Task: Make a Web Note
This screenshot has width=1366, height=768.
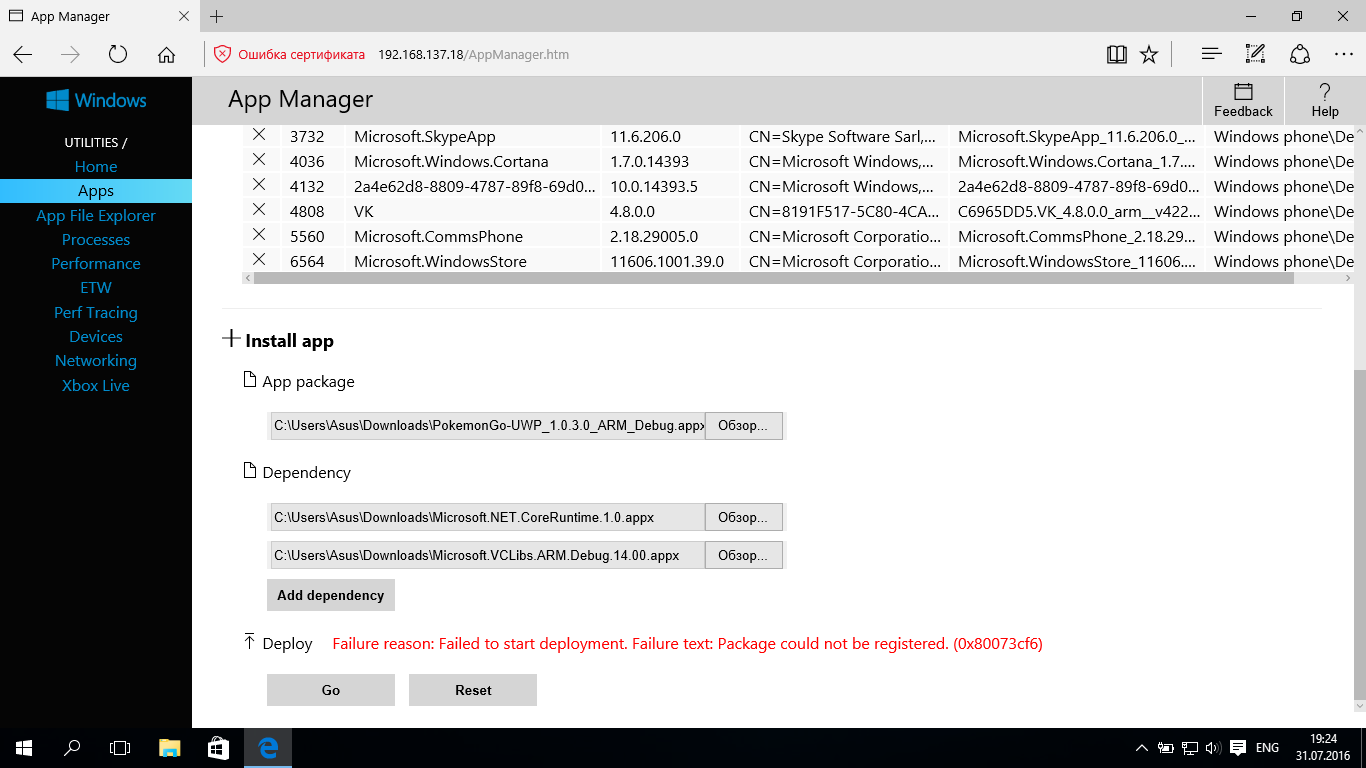Action: [x=1255, y=54]
